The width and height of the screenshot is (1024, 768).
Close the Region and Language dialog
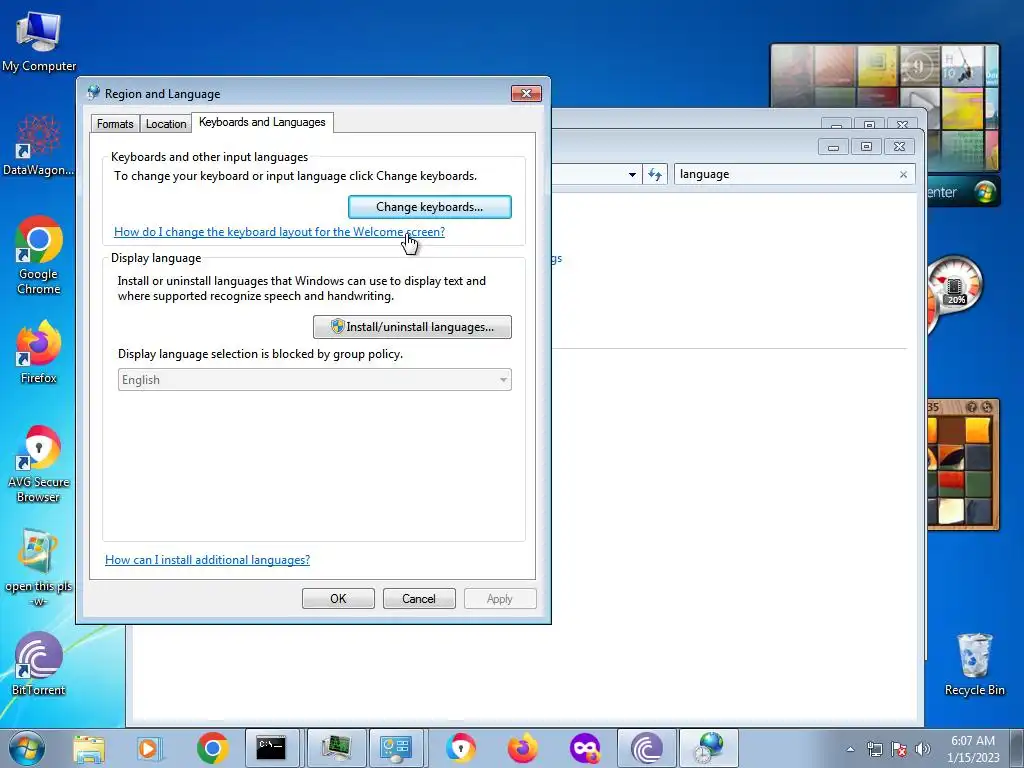pyautogui.click(x=526, y=93)
